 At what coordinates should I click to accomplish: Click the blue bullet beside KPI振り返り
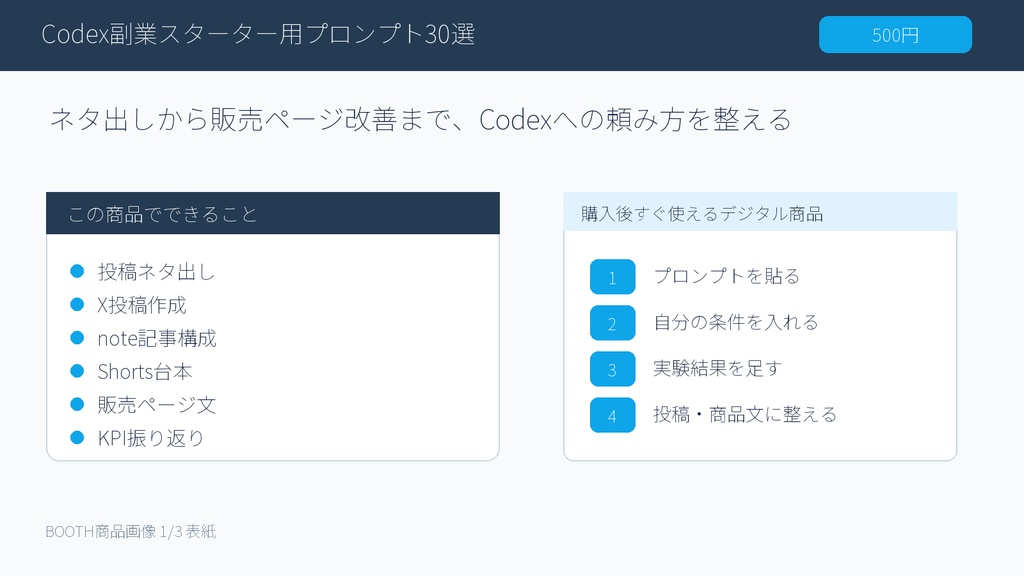coord(77,438)
